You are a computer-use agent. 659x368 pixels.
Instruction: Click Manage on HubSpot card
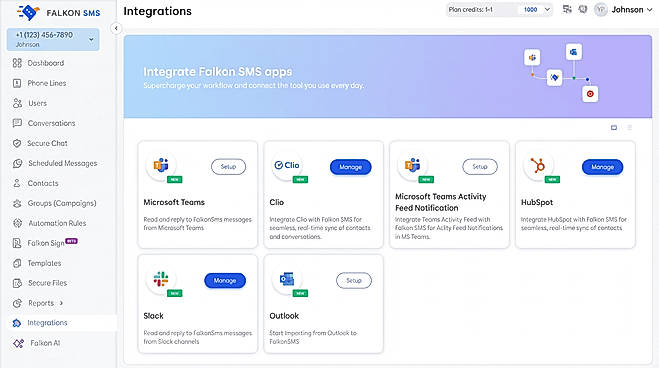(602, 167)
